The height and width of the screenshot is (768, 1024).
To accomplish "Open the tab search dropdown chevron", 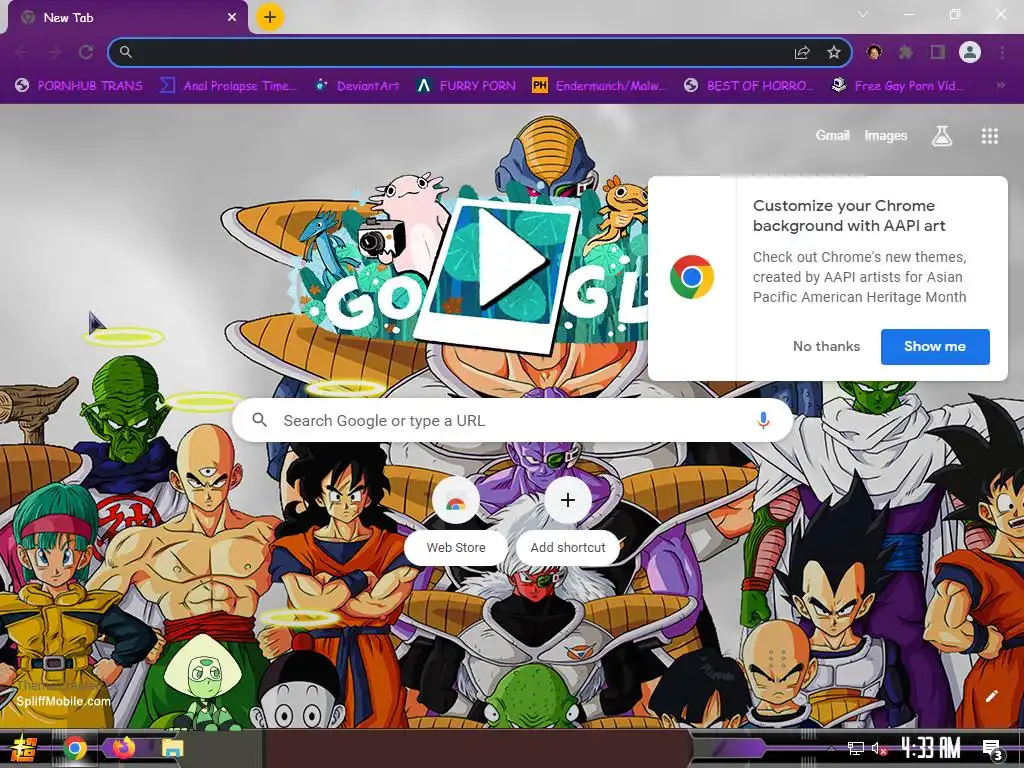I will pyautogui.click(x=863, y=14).
